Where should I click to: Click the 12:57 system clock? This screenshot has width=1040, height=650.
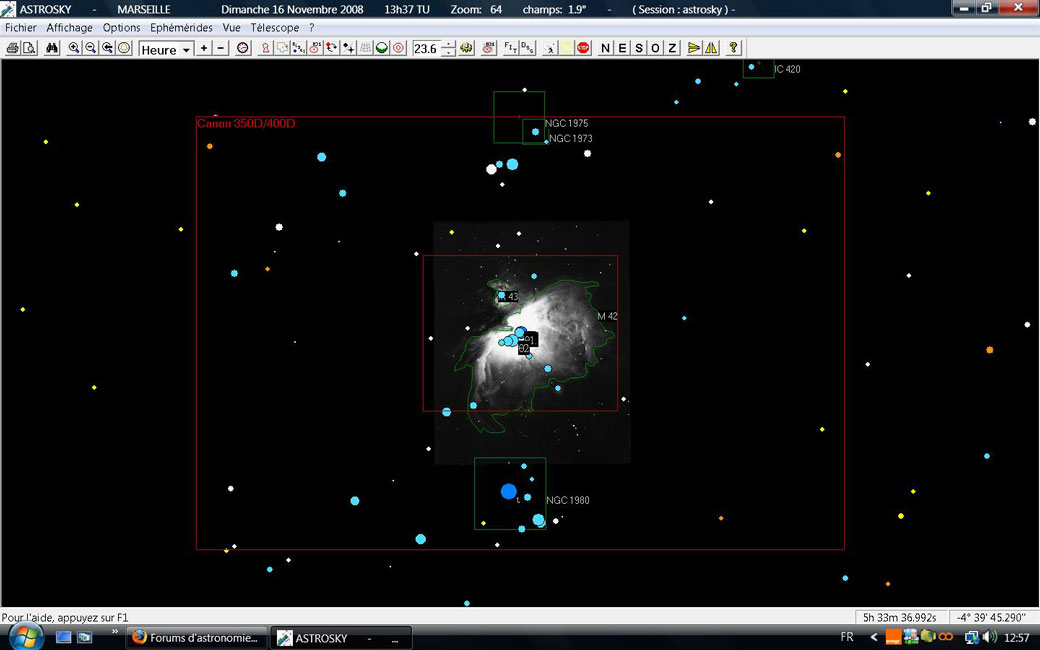click(x=1017, y=637)
